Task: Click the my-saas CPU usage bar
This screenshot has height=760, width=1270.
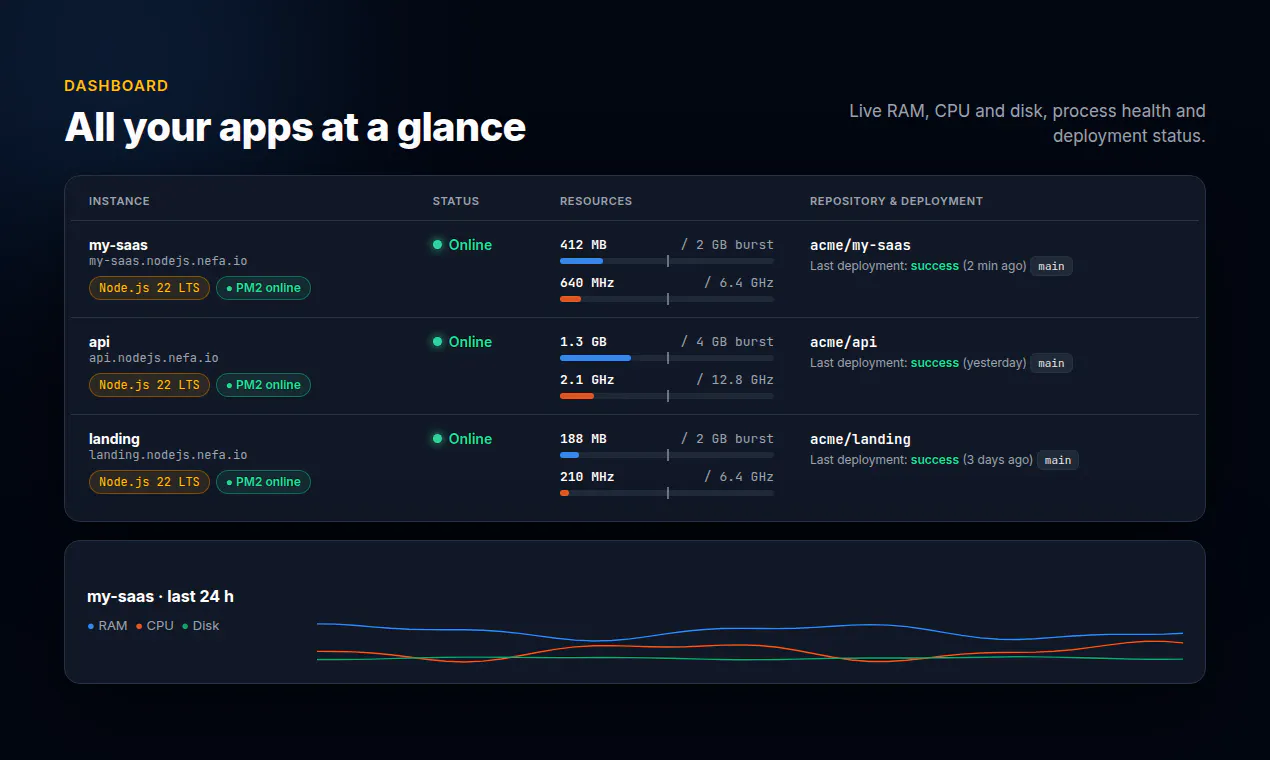Action: pyautogui.click(x=667, y=299)
